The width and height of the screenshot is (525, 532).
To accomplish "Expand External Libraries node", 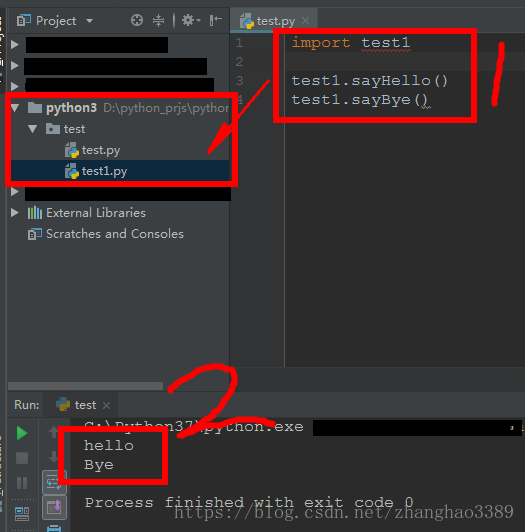I will (x=15, y=213).
